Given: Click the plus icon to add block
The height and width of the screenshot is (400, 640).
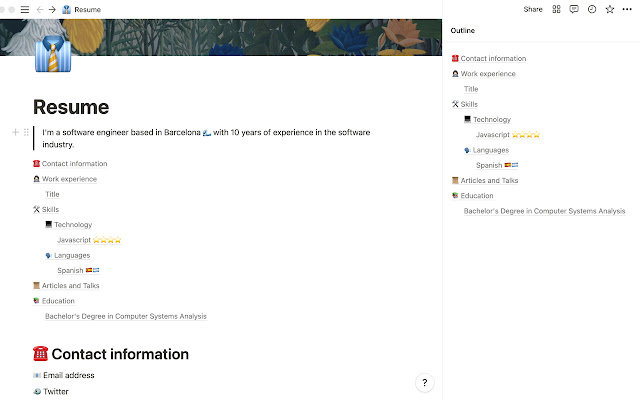Looking at the screenshot, I should coord(15,132).
